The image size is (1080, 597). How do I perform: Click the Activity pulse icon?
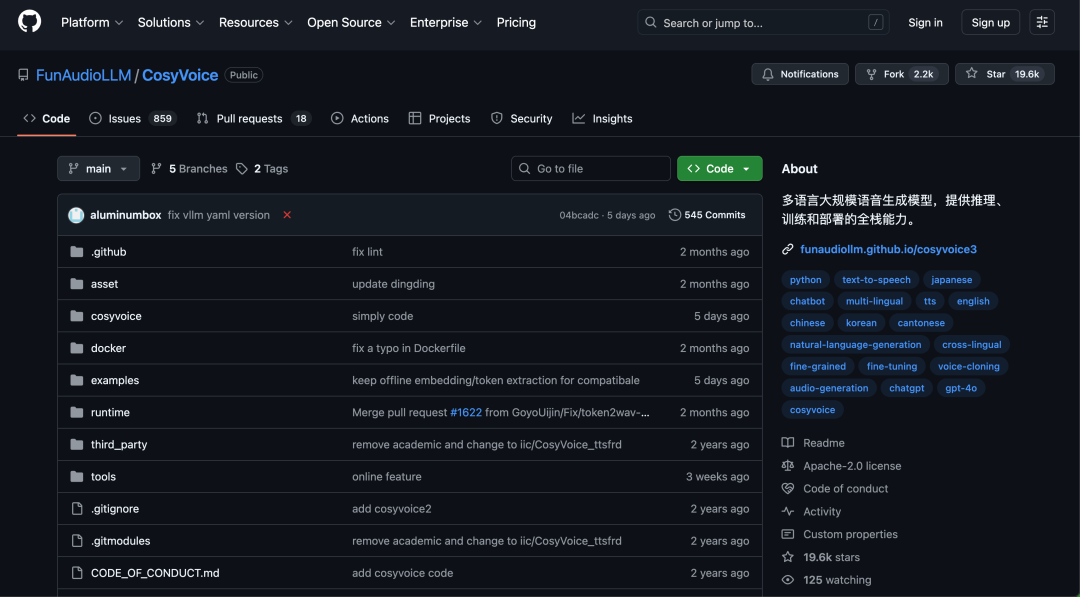pos(787,512)
